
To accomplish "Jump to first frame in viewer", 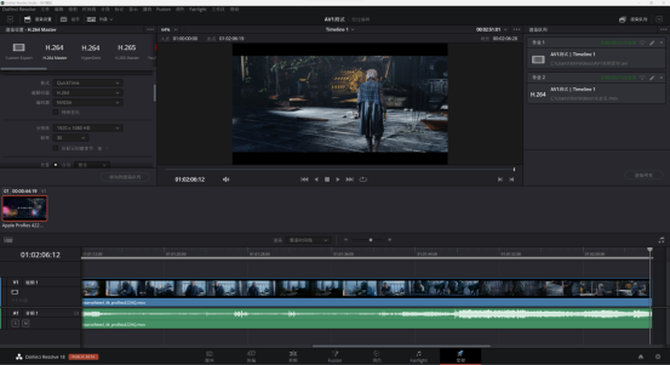I will click(x=304, y=180).
